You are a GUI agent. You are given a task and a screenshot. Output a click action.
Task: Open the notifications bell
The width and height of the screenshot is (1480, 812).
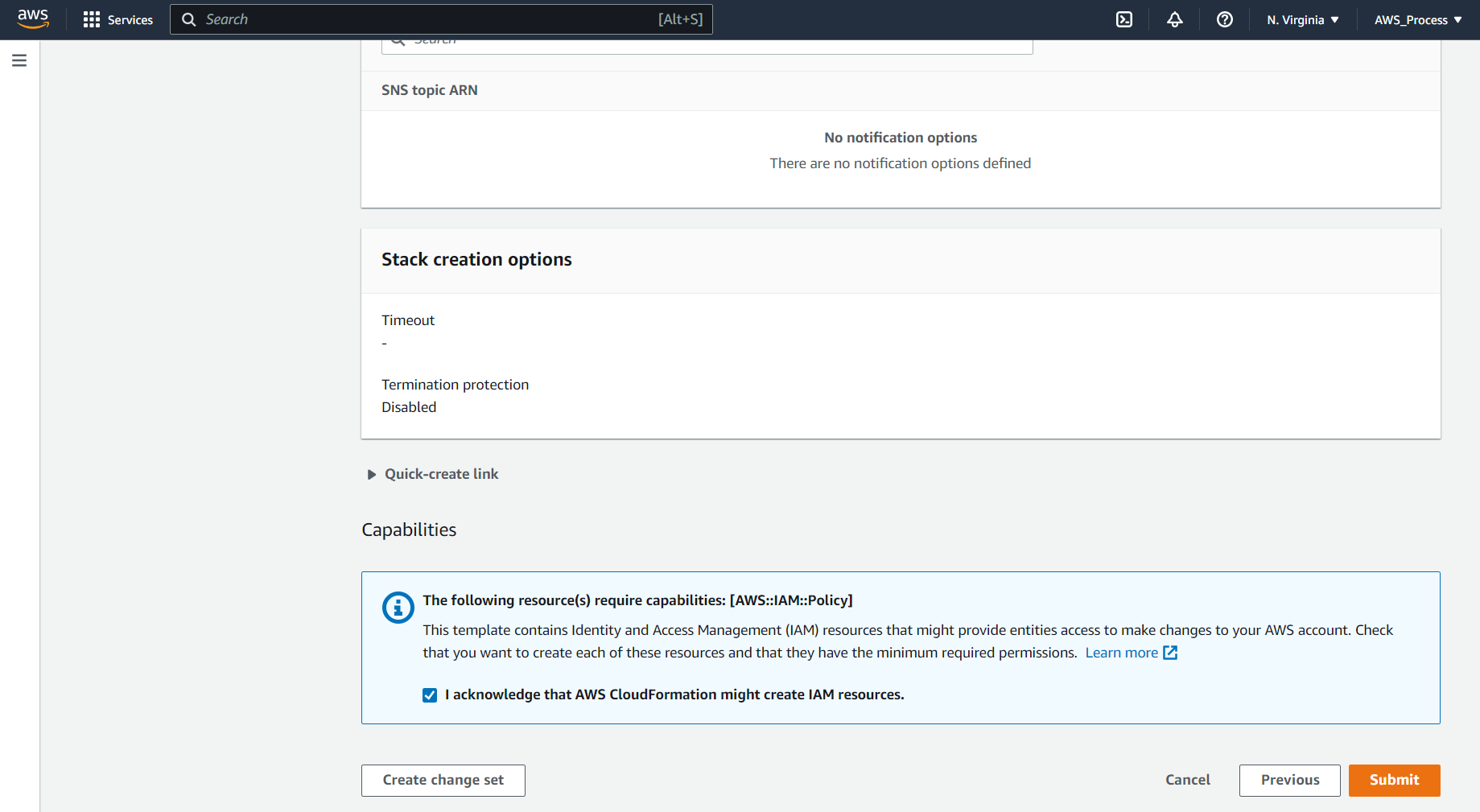(1174, 19)
